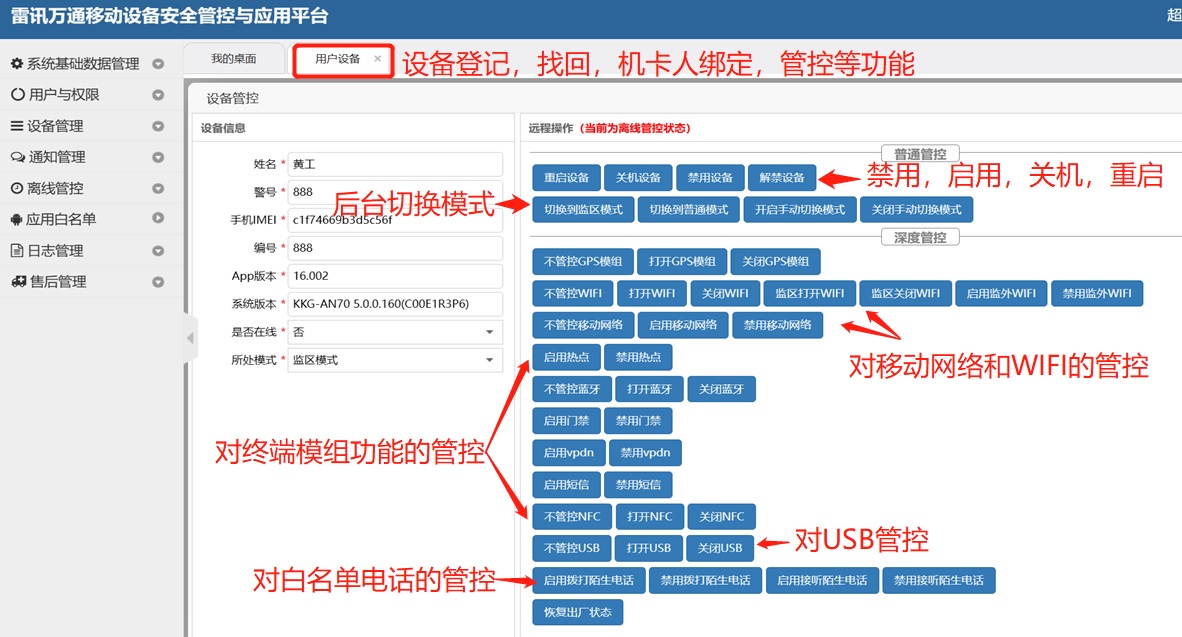Click the 关闭WIFI button
Viewport: 1182px width, 637px height.
(x=725, y=293)
